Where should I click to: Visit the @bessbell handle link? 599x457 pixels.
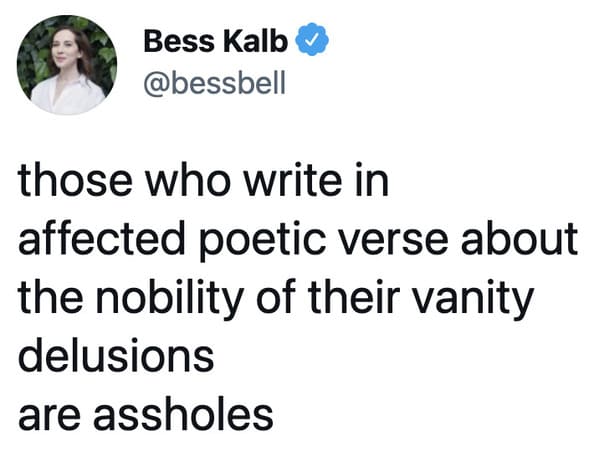point(214,83)
